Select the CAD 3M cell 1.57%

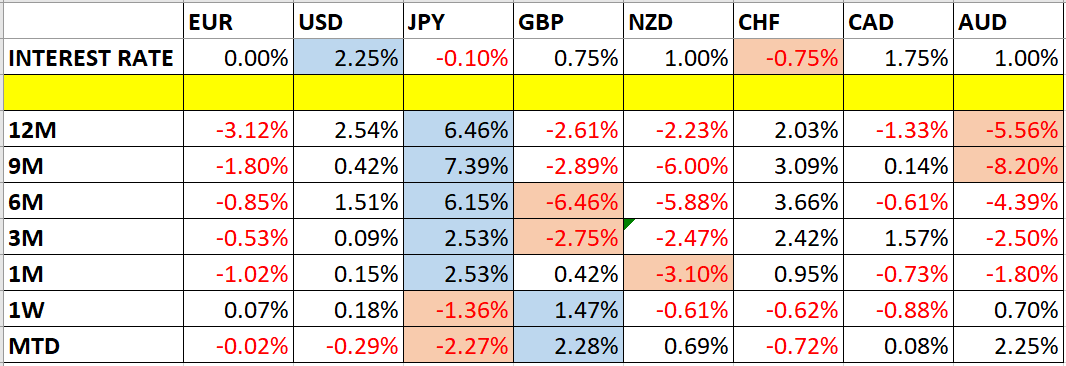pos(898,237)
